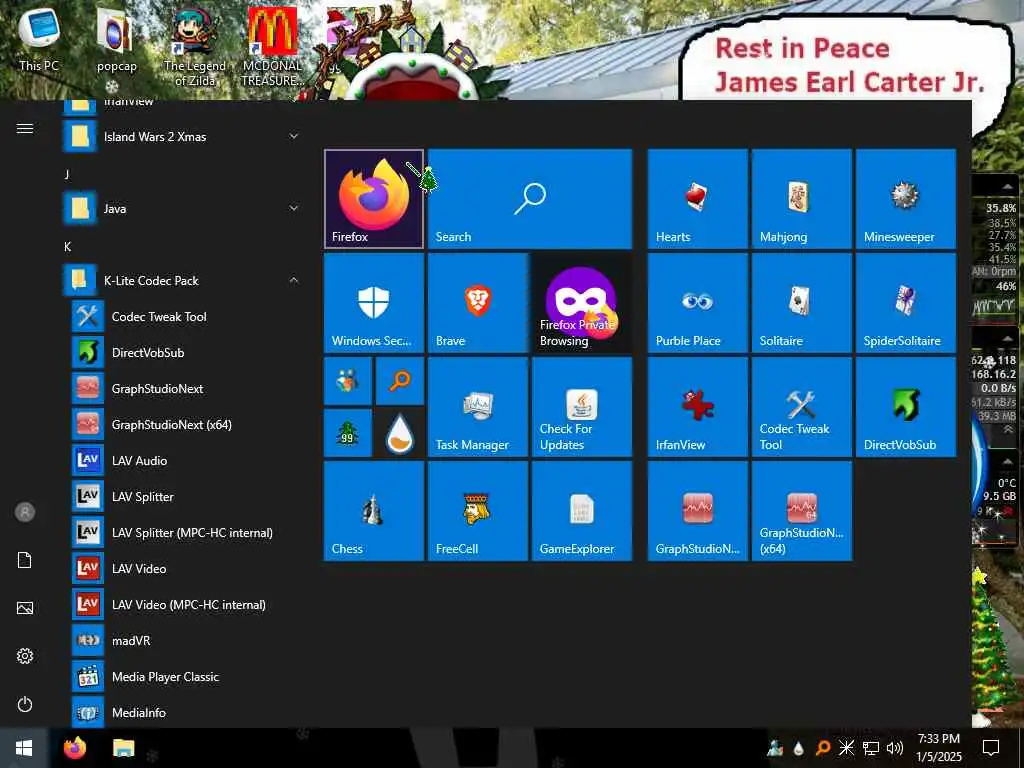The height and width of the screenshot is (768, 1024).
Task: Jump to letter K section header
Action: [x=67, y=246]
